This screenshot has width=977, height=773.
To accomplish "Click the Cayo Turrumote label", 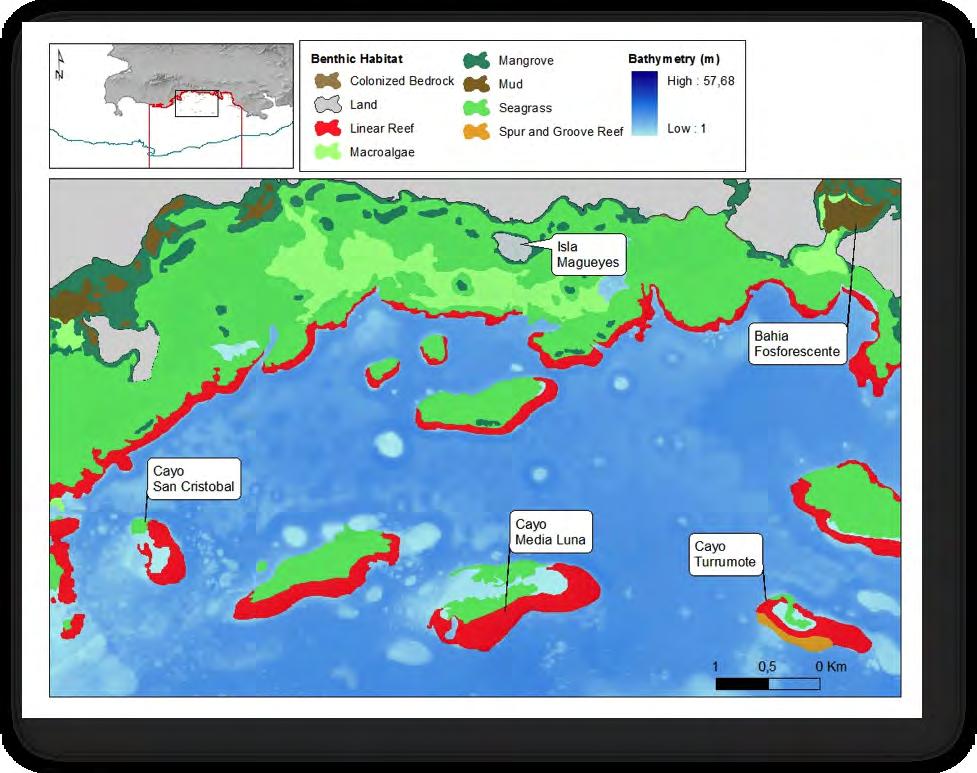I will pyautogui.click(x=725, y=554).
